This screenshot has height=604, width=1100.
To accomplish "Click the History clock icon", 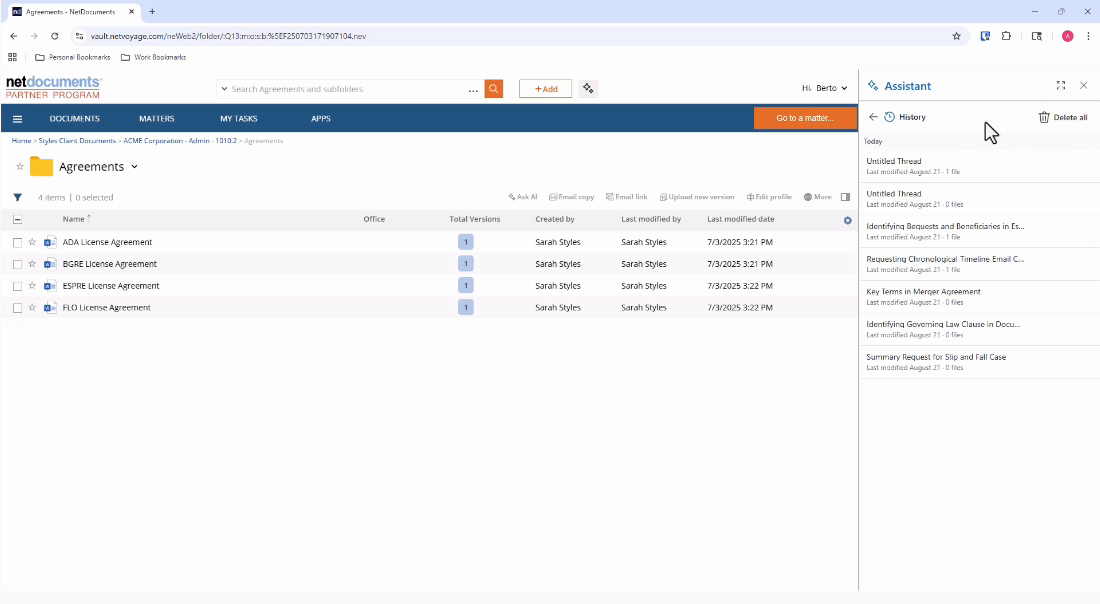I will pyautogui.click(x=890, y=117).
